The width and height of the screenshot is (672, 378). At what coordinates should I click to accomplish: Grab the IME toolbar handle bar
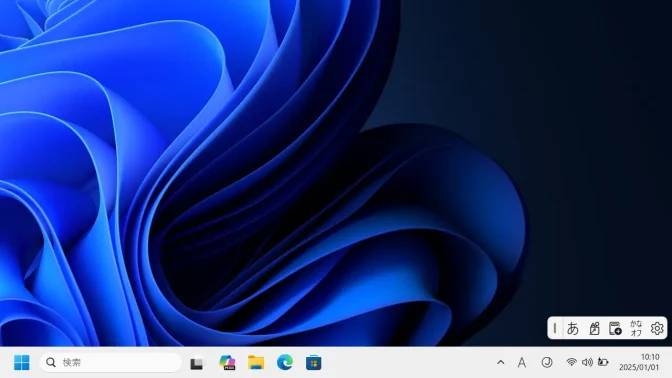555,328
